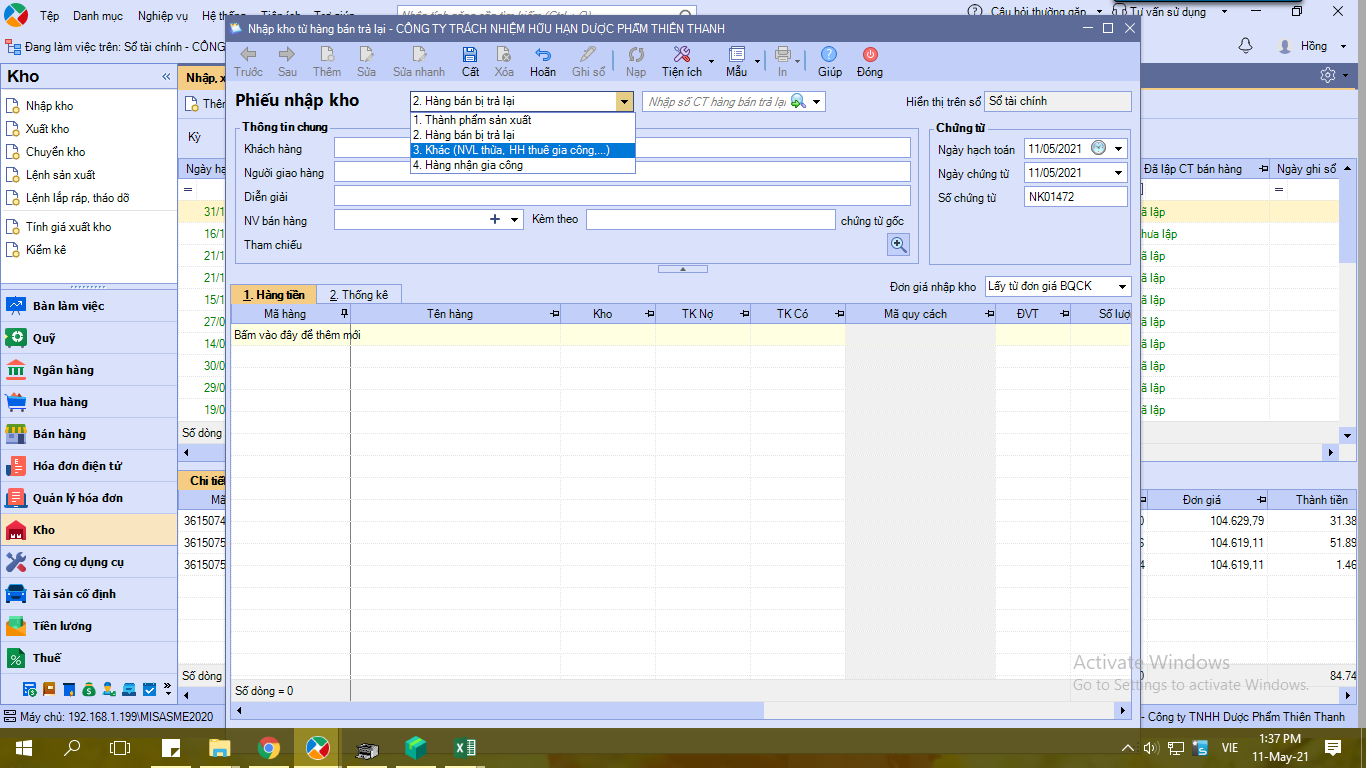
Task: Open the Tệp menu
Action: pyautogui.click(x=49, y=16)
